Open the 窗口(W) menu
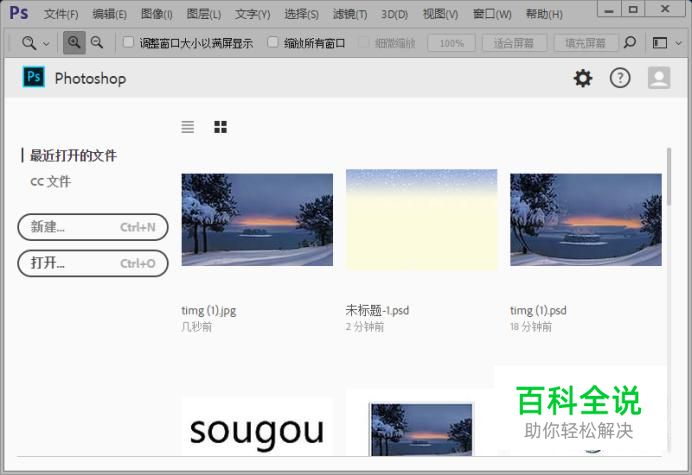The image size is (692, 475). click(492, 14)
